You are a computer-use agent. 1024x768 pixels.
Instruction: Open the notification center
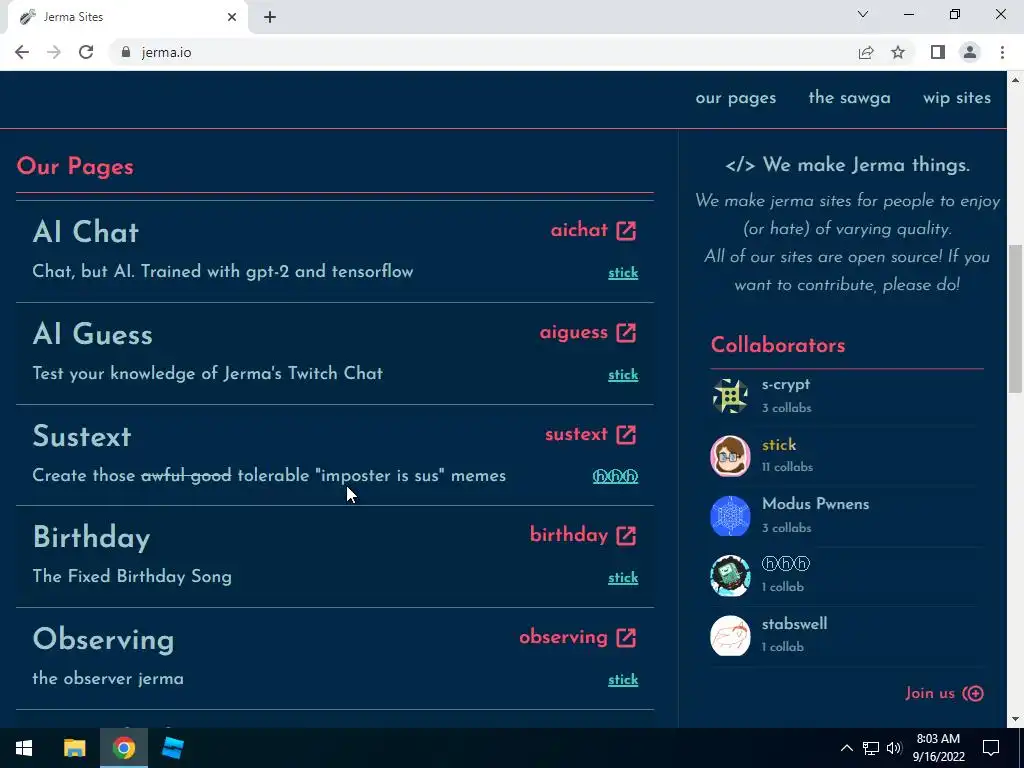tap(991, 748)
